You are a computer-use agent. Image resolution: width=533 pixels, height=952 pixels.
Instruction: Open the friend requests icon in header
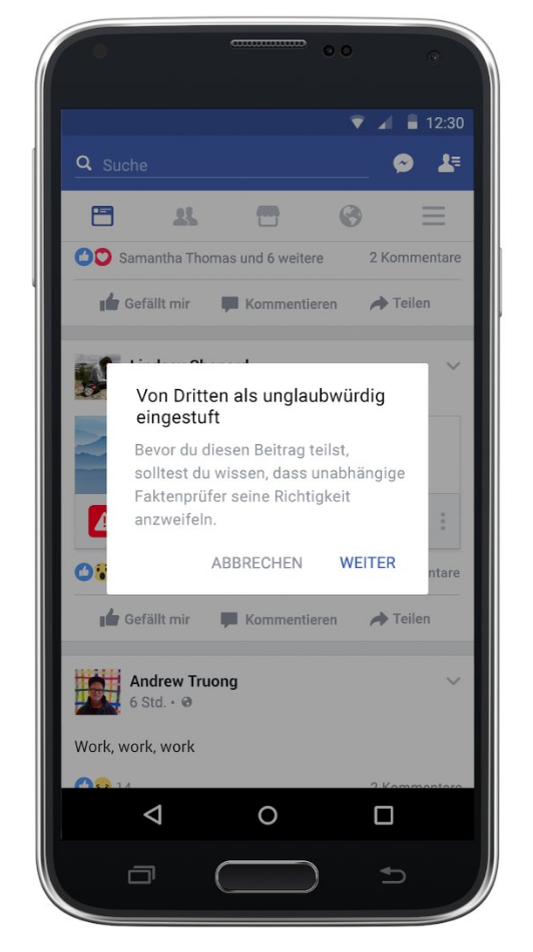coord(449,163)
